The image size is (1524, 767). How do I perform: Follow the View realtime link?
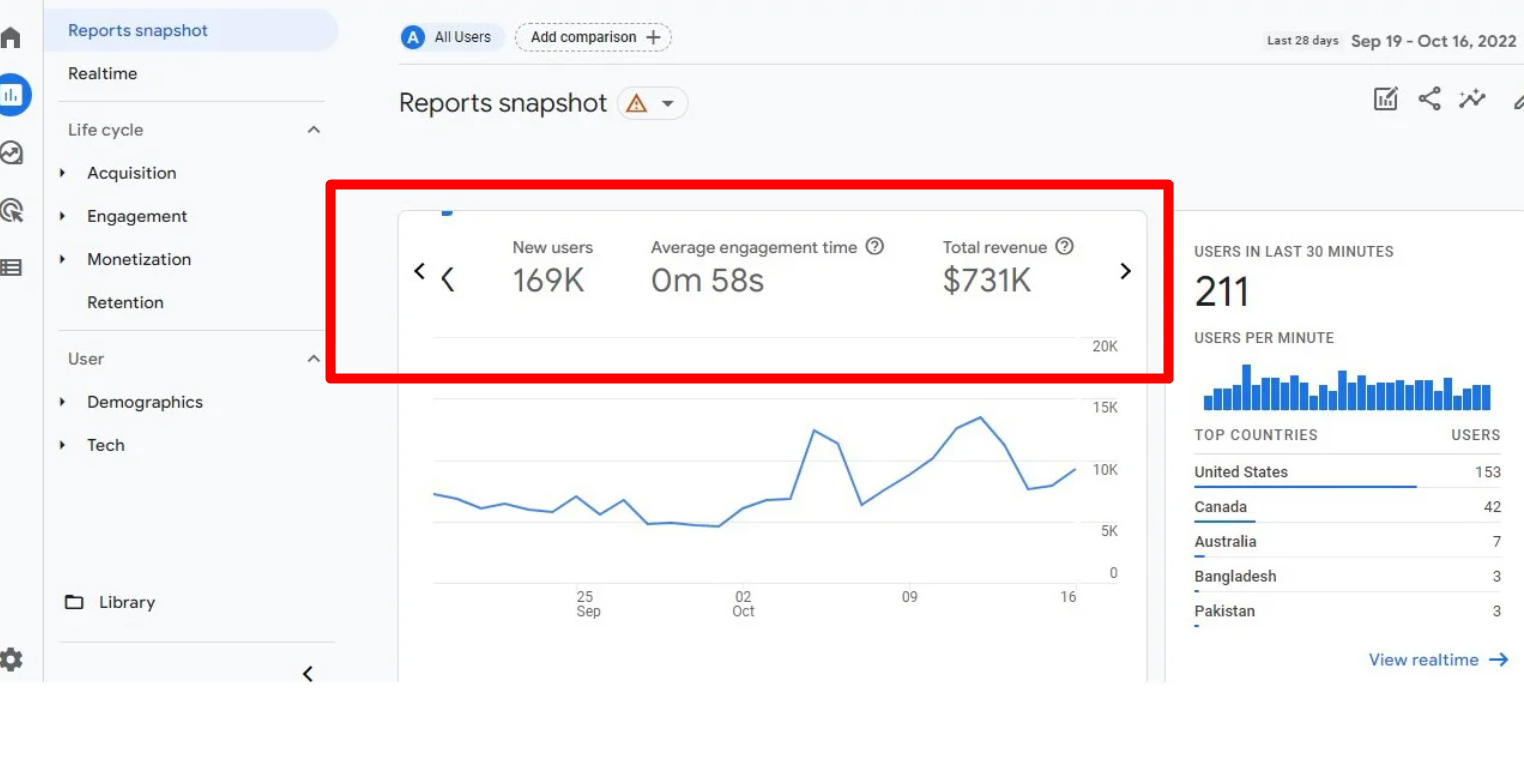(1437, 660)
